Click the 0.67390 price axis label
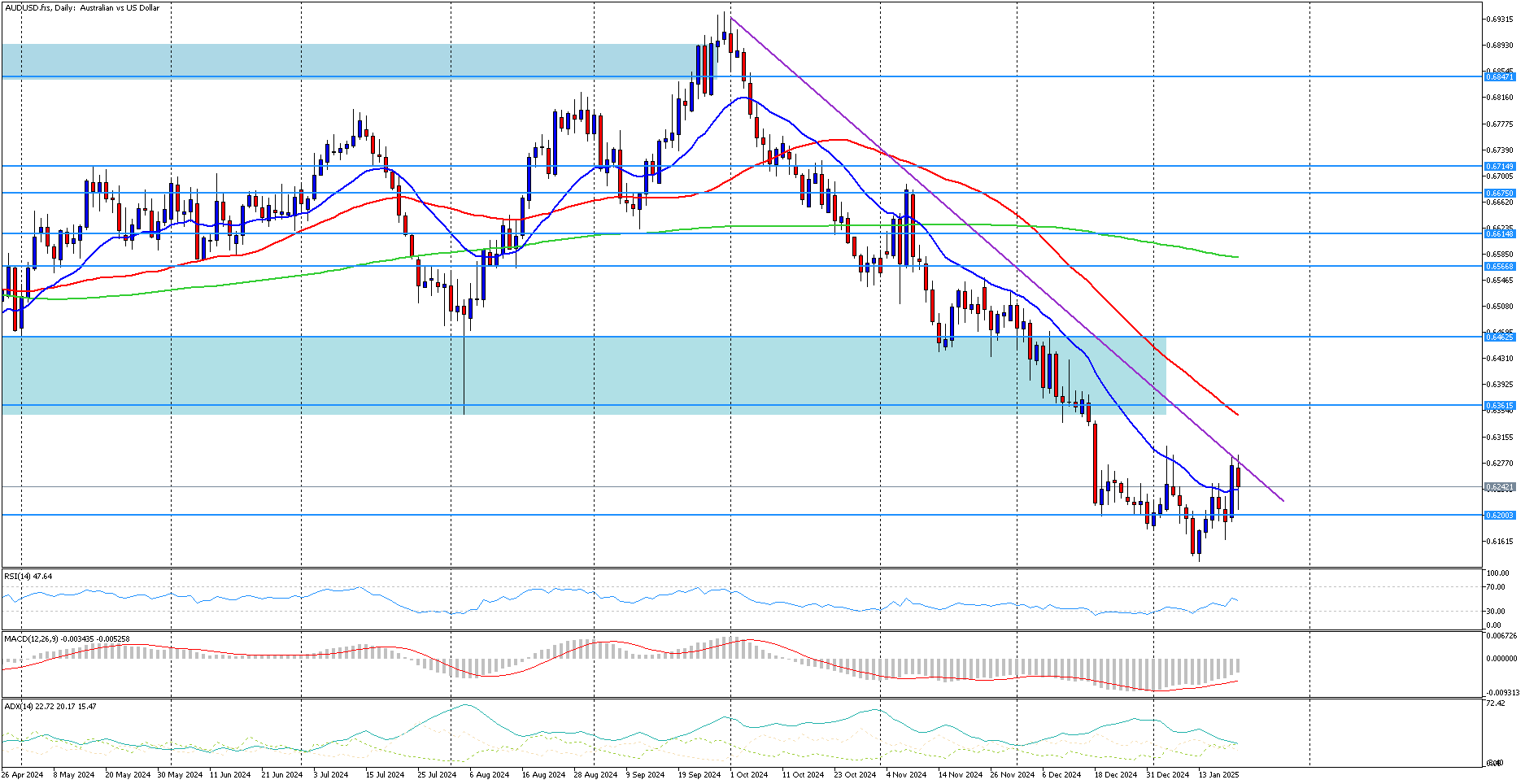This screenshot has height=784, width=1525. pyautogui.click(x=1500, y=150)
